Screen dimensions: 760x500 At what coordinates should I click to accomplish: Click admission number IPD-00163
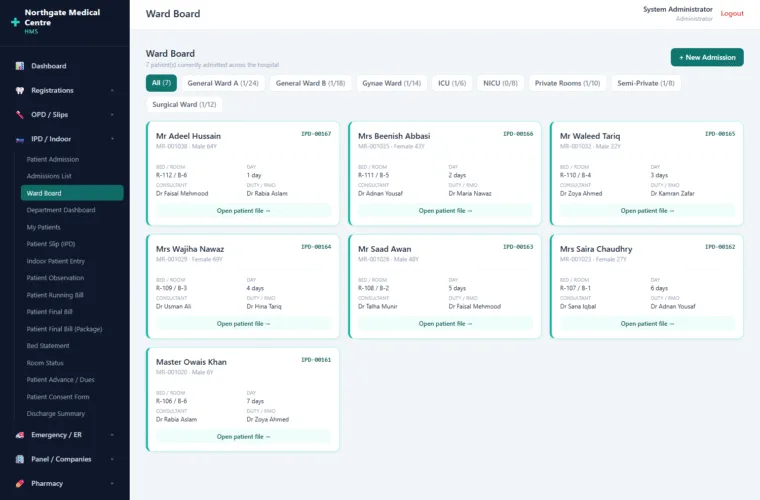click(518, 247)
